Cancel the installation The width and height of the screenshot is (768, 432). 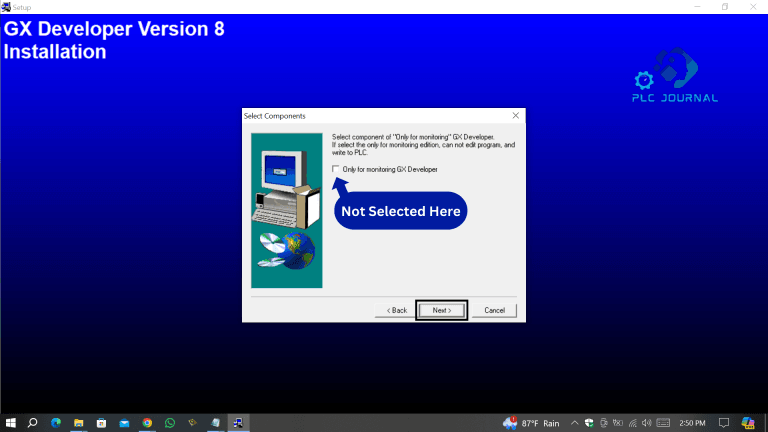click(x=494, y=310)
